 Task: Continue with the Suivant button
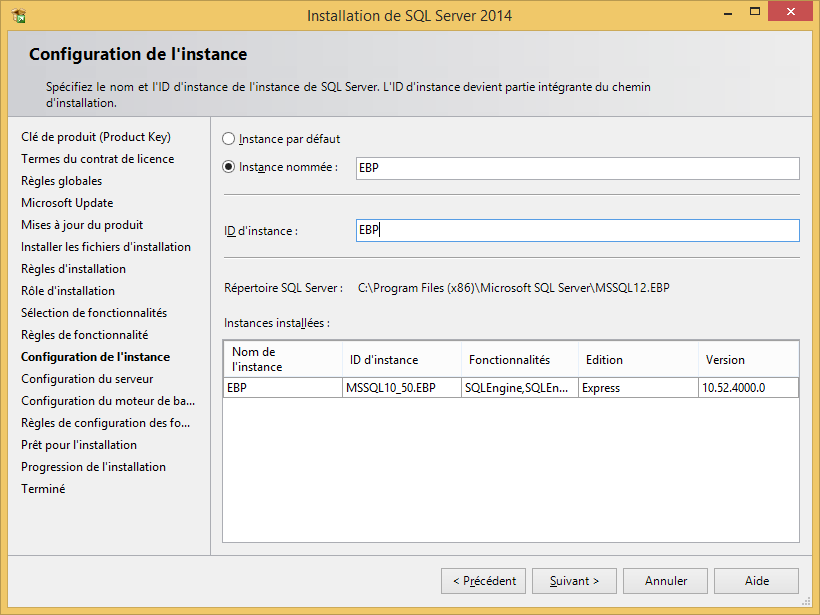574,581
